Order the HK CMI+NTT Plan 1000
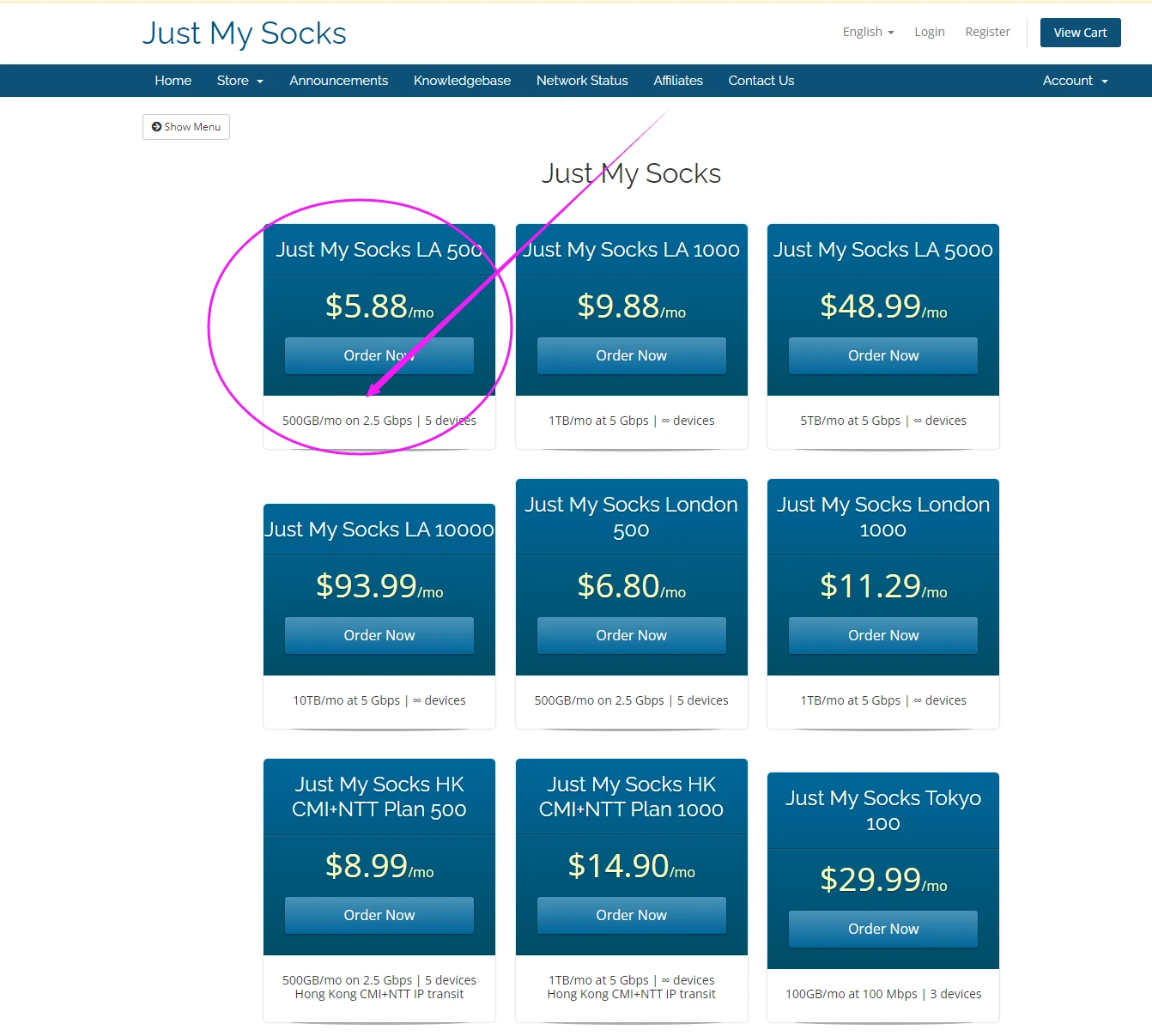Screen dimensions: 1152x1036 tap(631, 915)
